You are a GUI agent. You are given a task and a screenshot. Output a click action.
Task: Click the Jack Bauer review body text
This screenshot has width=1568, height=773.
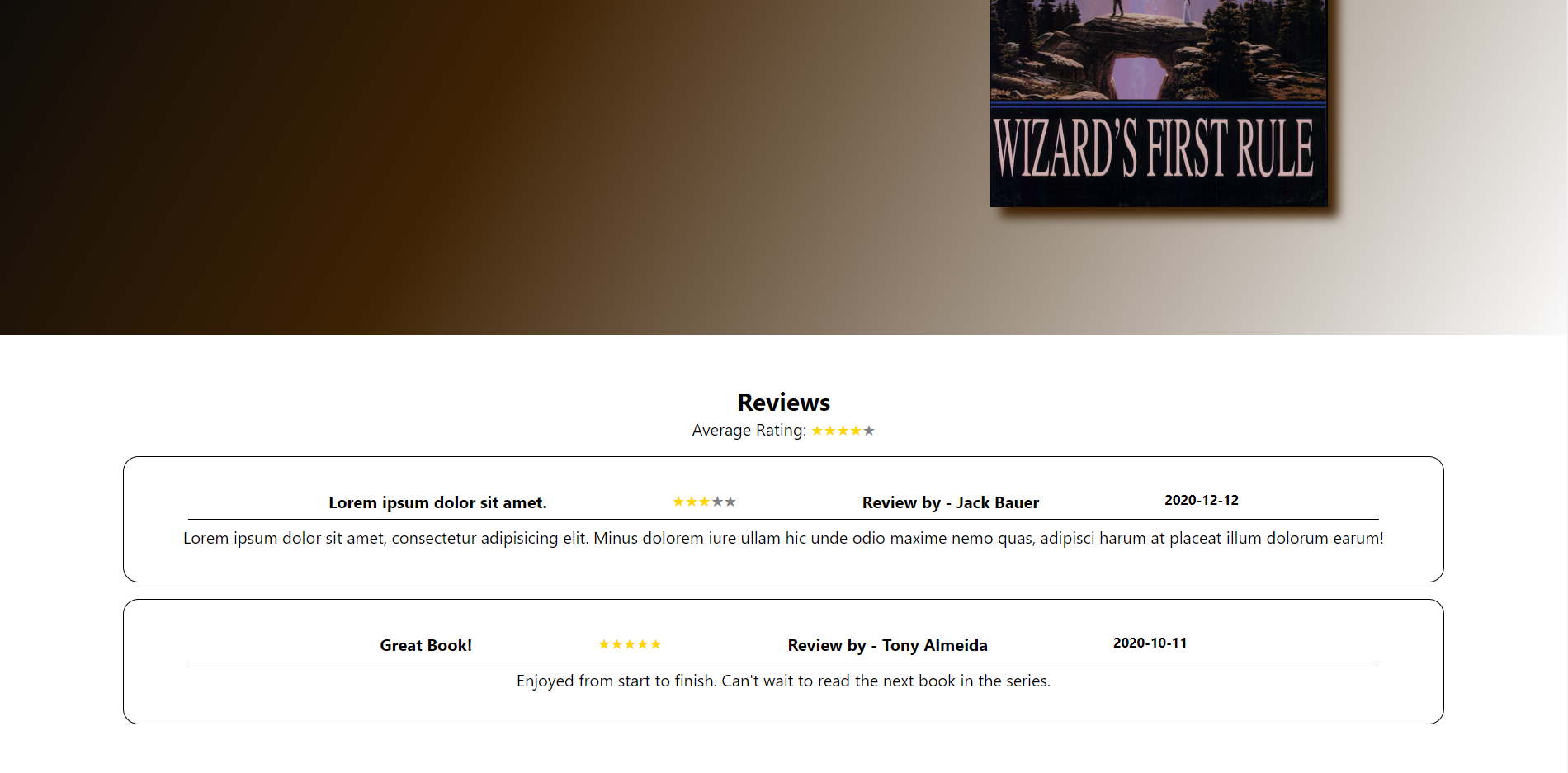coord(783,538)
